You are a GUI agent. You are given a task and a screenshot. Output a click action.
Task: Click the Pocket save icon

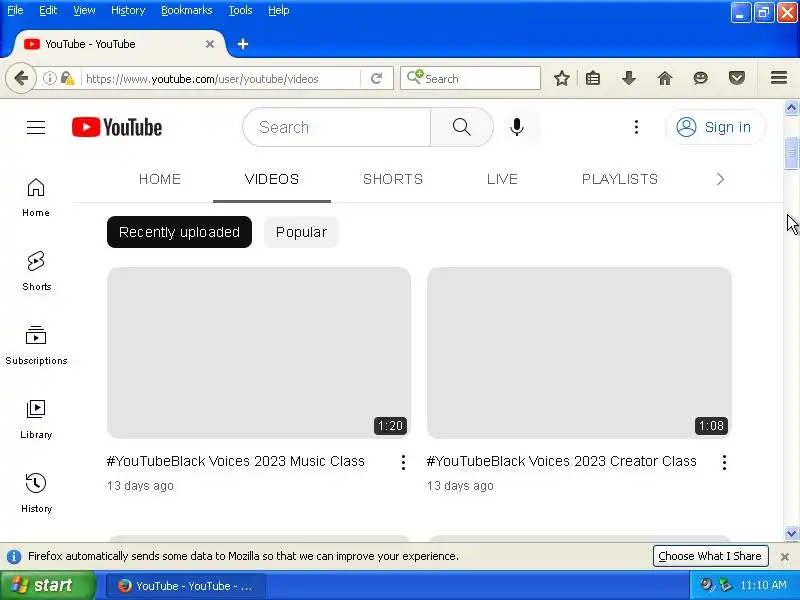point(737,79)
